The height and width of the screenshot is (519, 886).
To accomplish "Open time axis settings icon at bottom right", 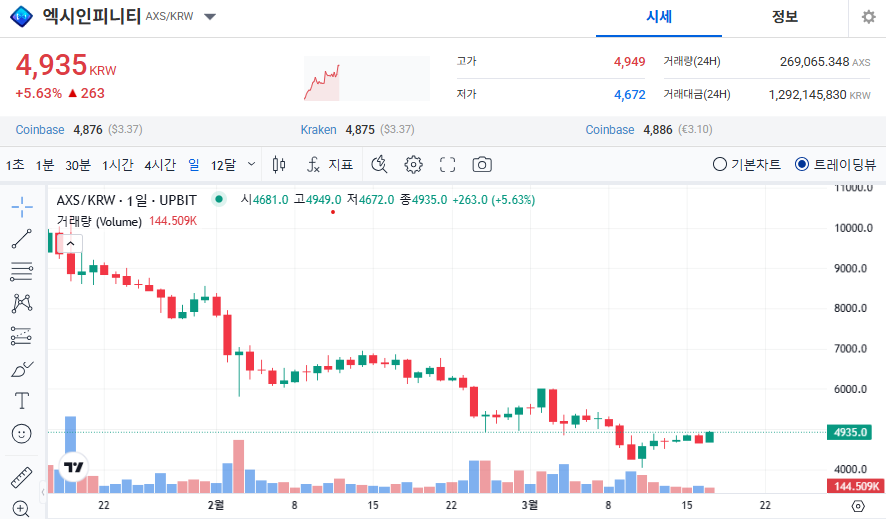I will (x=858, y=505).
